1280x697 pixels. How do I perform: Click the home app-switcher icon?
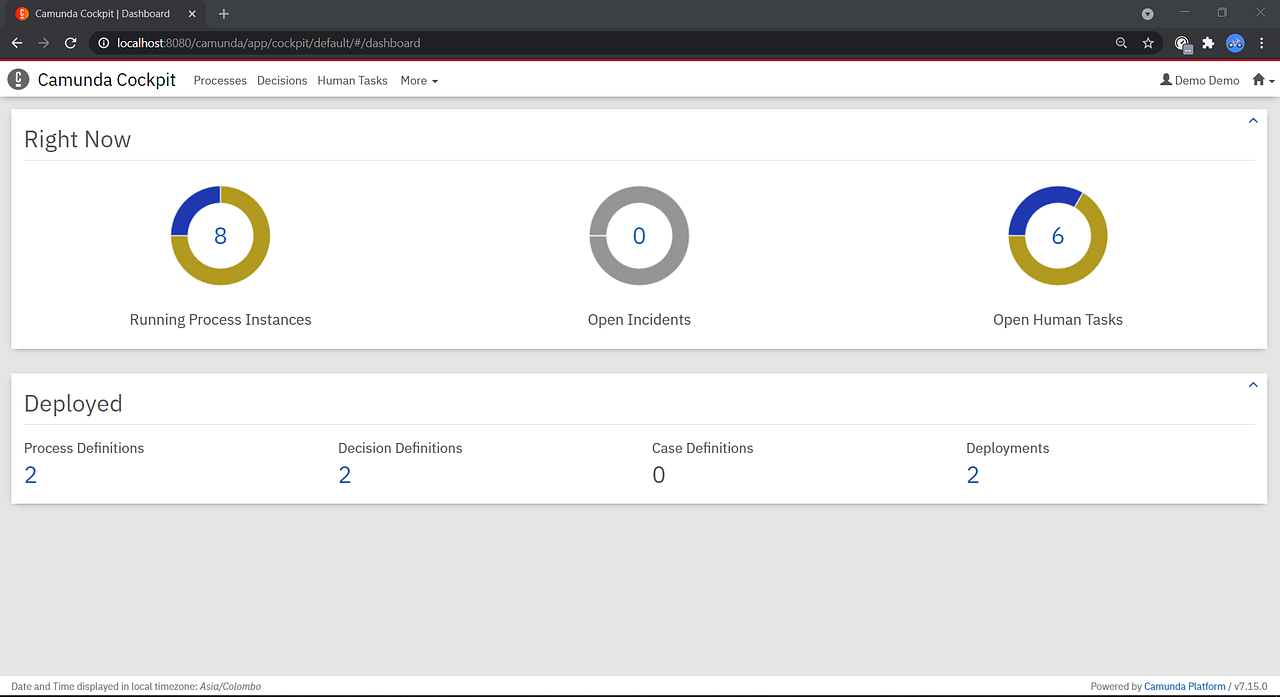[1258, 79]
